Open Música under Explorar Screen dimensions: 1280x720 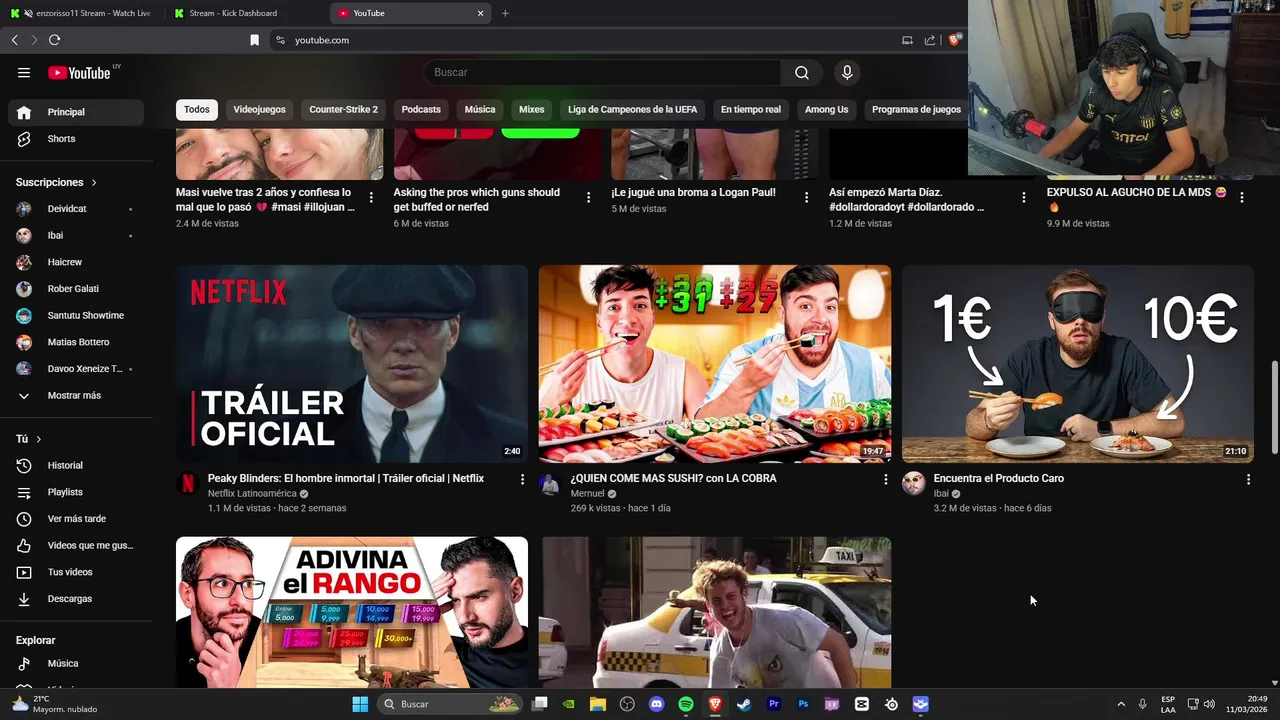click(76, 663)
